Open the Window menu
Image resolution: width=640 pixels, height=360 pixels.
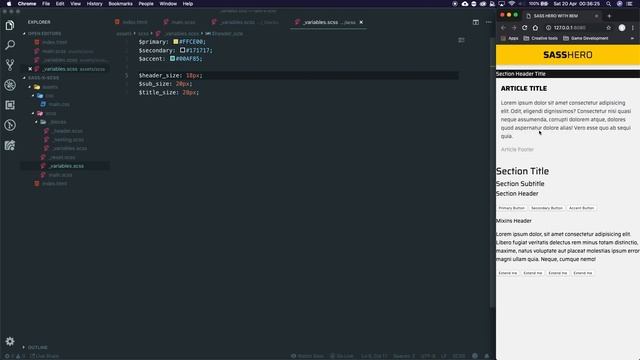168,4
